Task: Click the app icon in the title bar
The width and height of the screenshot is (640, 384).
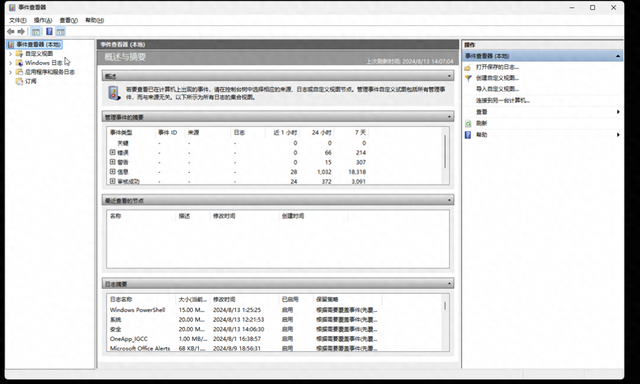Action: tap(12, 7)
